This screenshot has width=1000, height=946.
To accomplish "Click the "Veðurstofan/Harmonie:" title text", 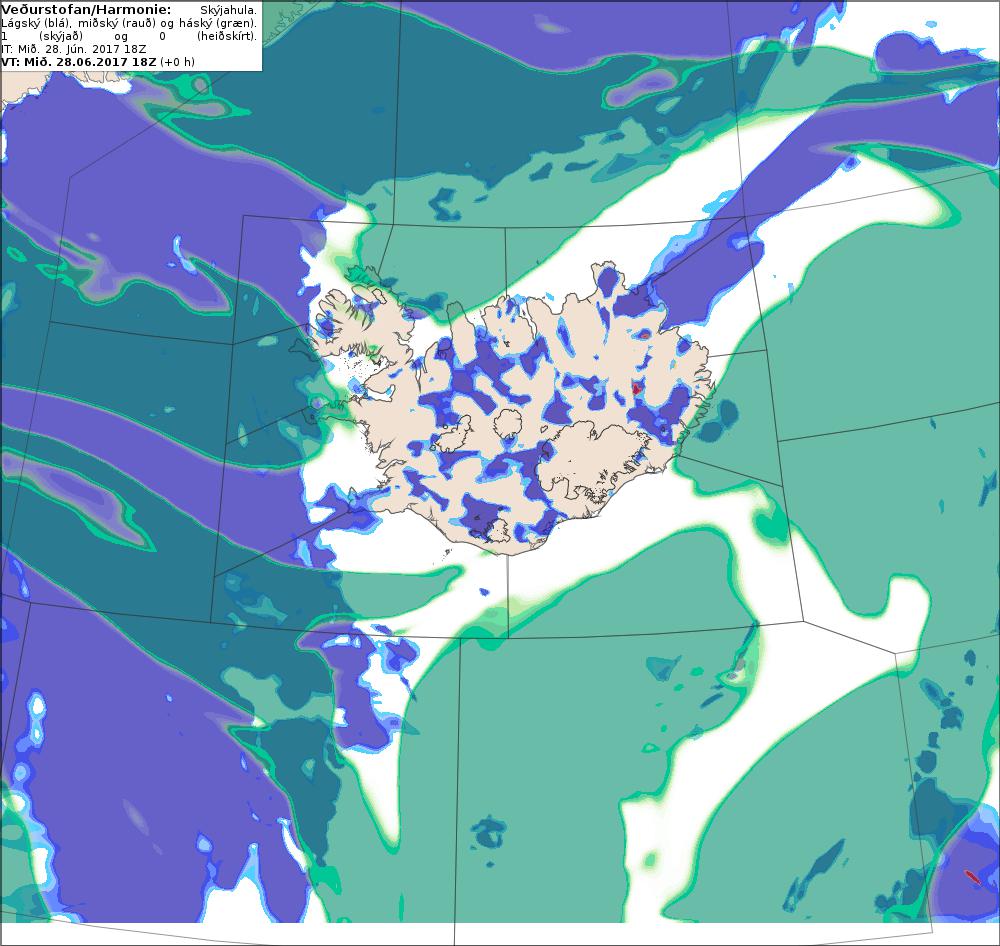I will pos(86,10).
